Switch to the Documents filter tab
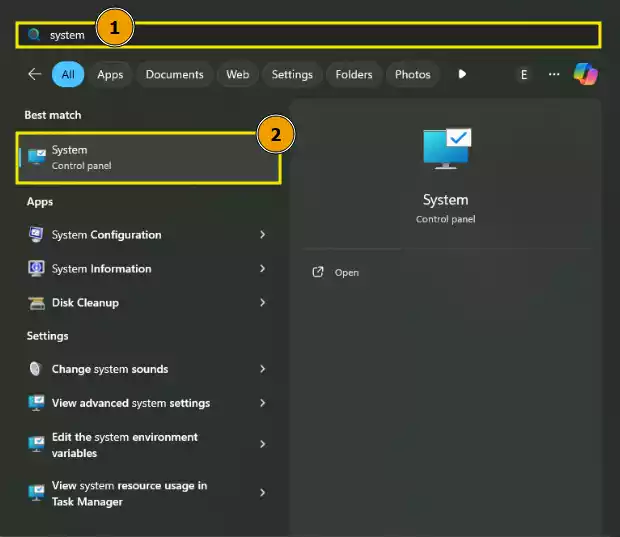Image resolution: width=620 pixels, height=537 pixels. pyautogui.click(x=174, y=74)
